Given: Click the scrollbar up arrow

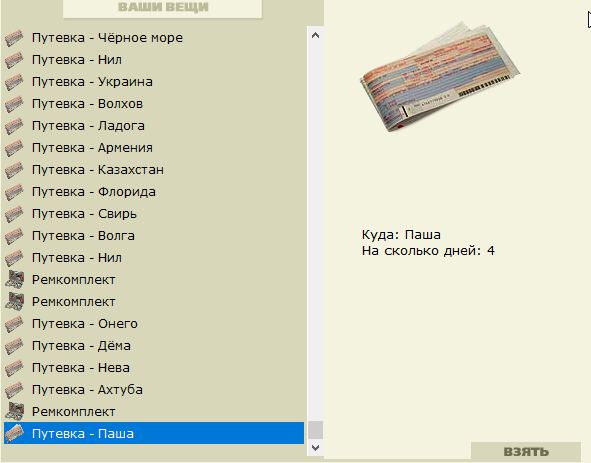Looking at the screenshot, I should [315, 35].
